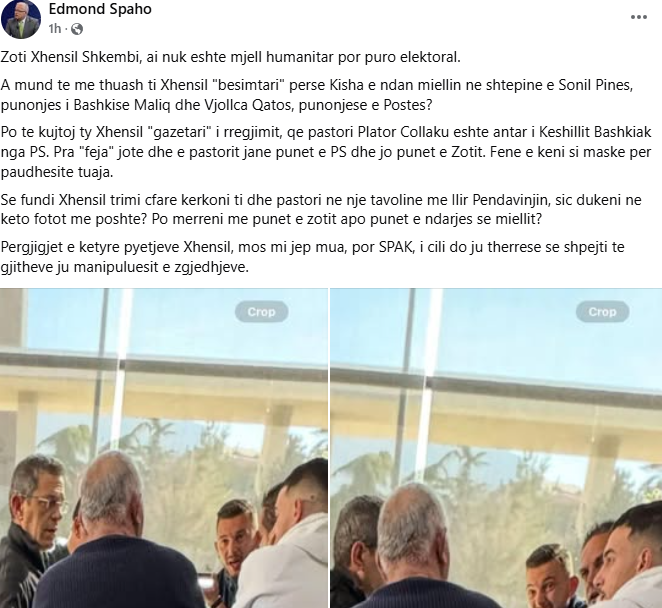Click the public globe privacy icon
662x608 pixels.
pos(77,29)
